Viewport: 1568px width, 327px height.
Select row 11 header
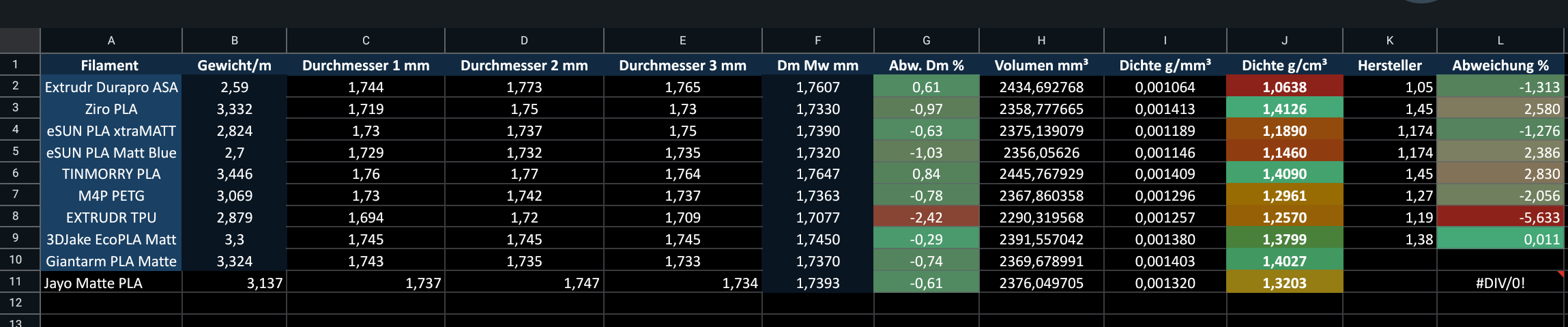20,282
